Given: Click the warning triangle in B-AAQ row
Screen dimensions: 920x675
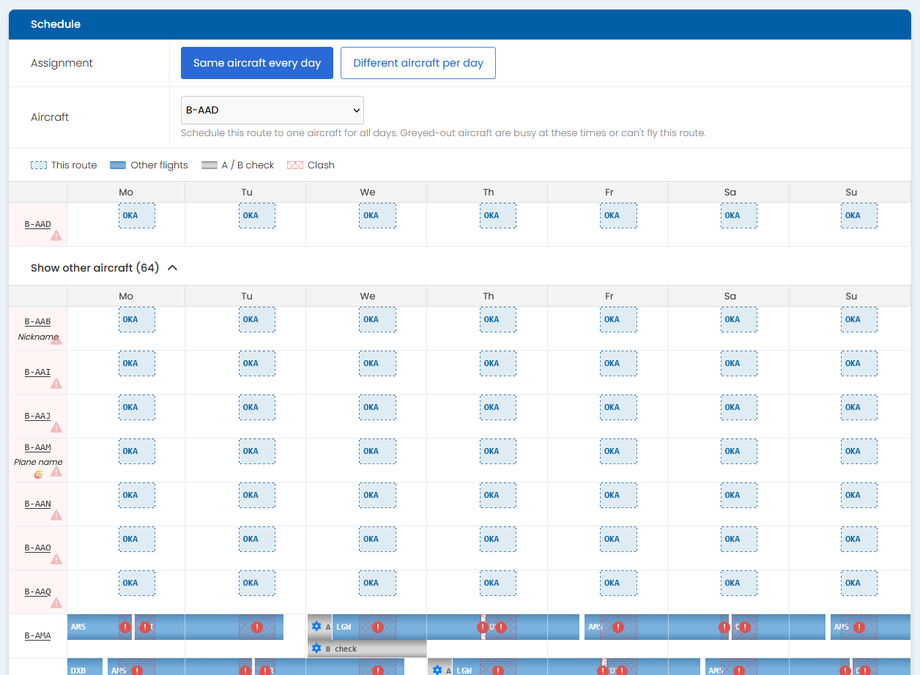Looking at the screenshot, I should coord(56,603).
